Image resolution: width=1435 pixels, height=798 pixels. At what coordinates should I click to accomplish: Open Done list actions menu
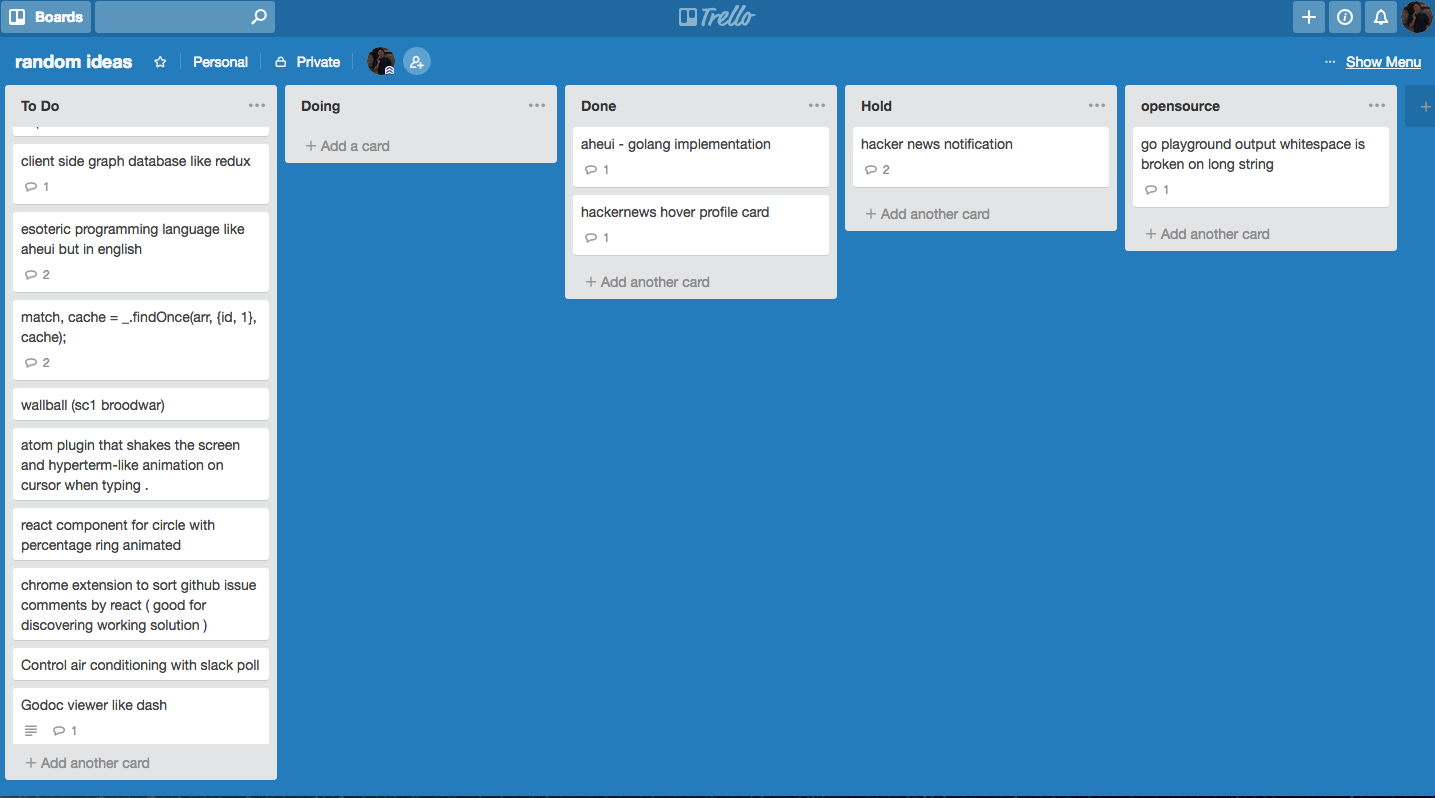(x=817, y=106)
